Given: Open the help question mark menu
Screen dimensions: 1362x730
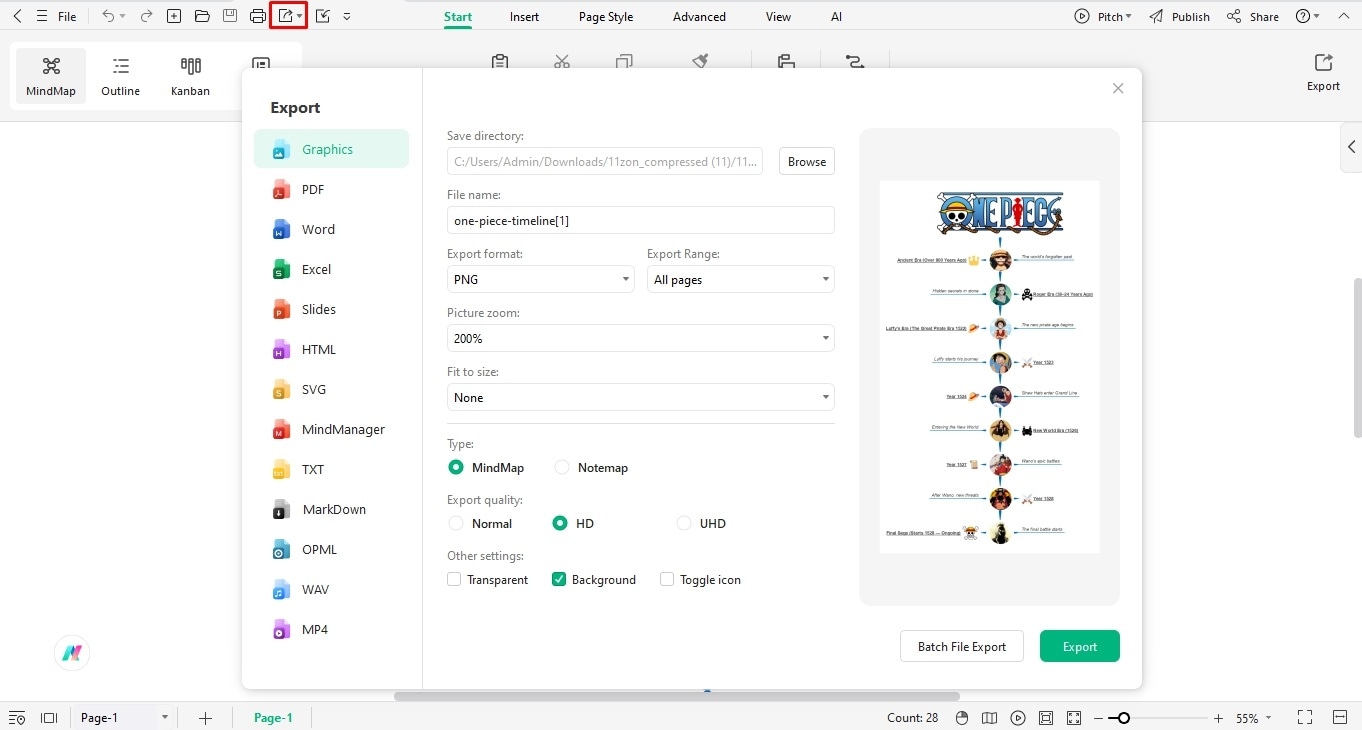Looking at the screenshot, I should click(x=1307, y=16).
